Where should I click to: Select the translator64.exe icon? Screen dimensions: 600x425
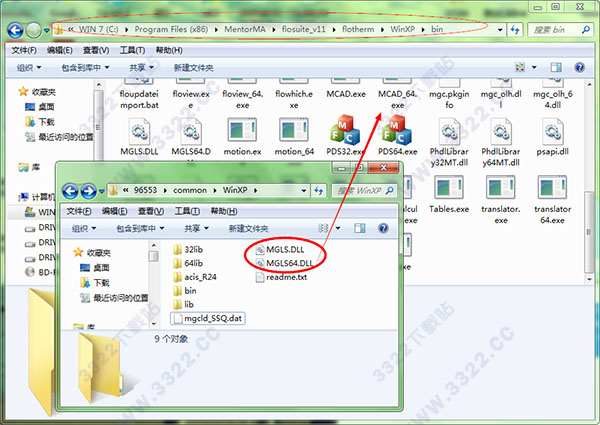point(552,187)
